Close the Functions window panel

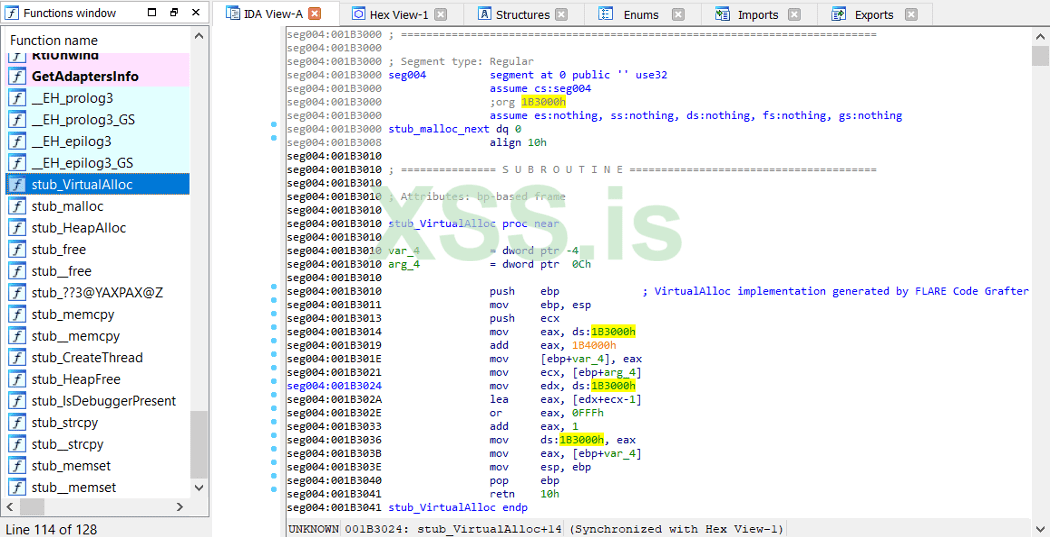point(196,13)
